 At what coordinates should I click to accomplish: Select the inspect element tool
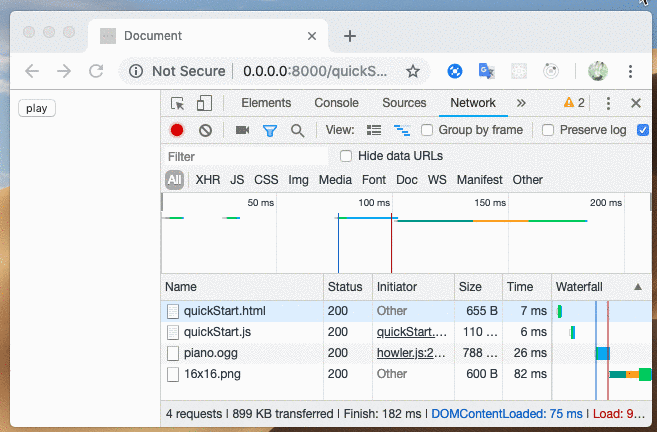pos(178,103)
